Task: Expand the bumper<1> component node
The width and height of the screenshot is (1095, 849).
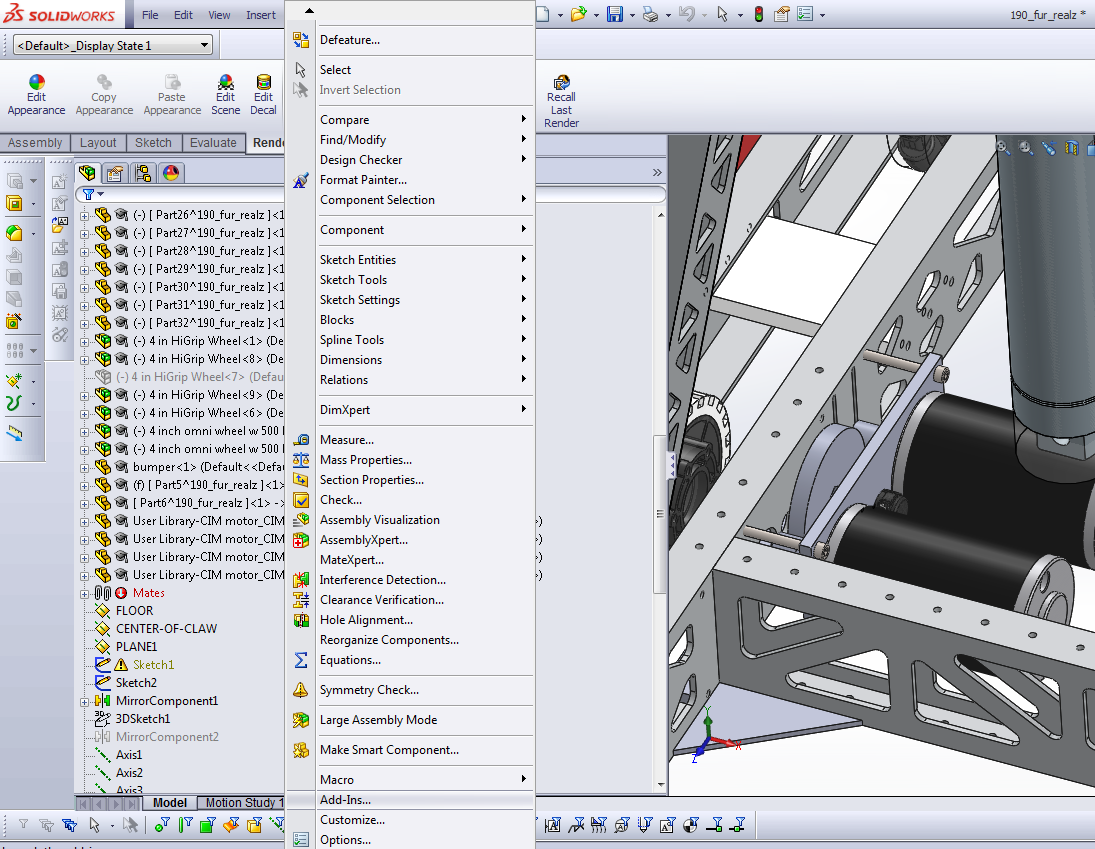Action: pos(85,467)
